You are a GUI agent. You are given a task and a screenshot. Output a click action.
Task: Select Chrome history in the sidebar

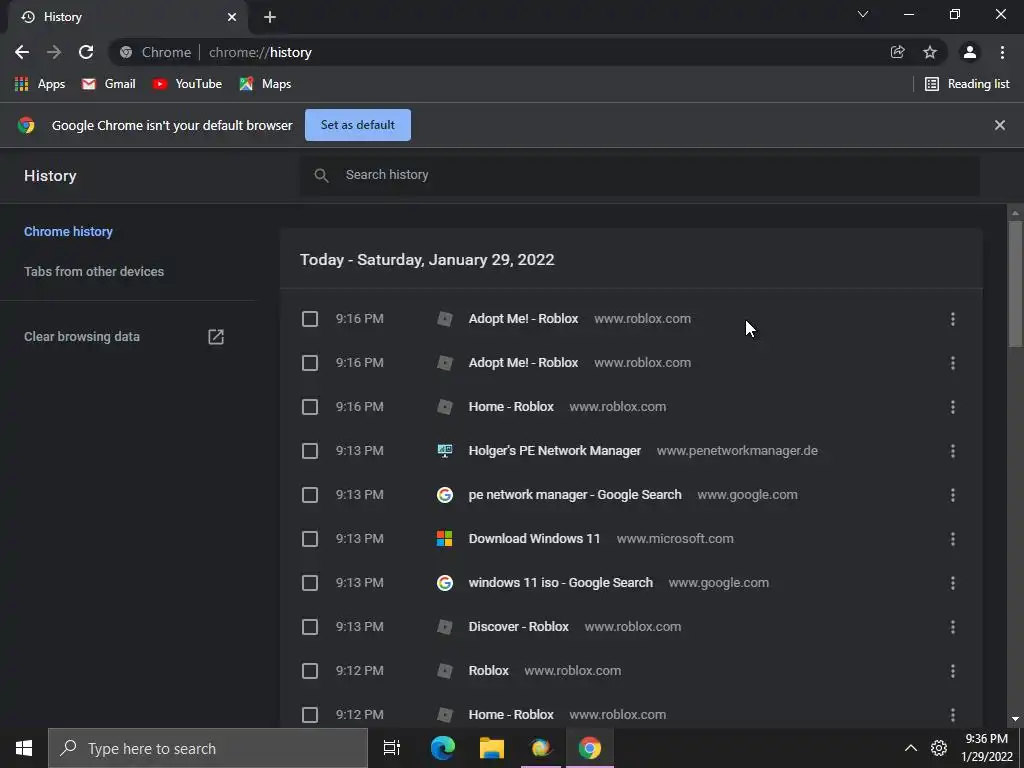[x=69, y=231]
